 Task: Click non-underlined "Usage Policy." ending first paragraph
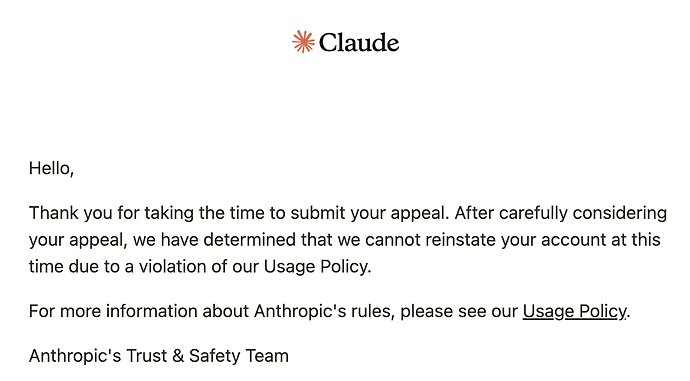click(317, 267)
